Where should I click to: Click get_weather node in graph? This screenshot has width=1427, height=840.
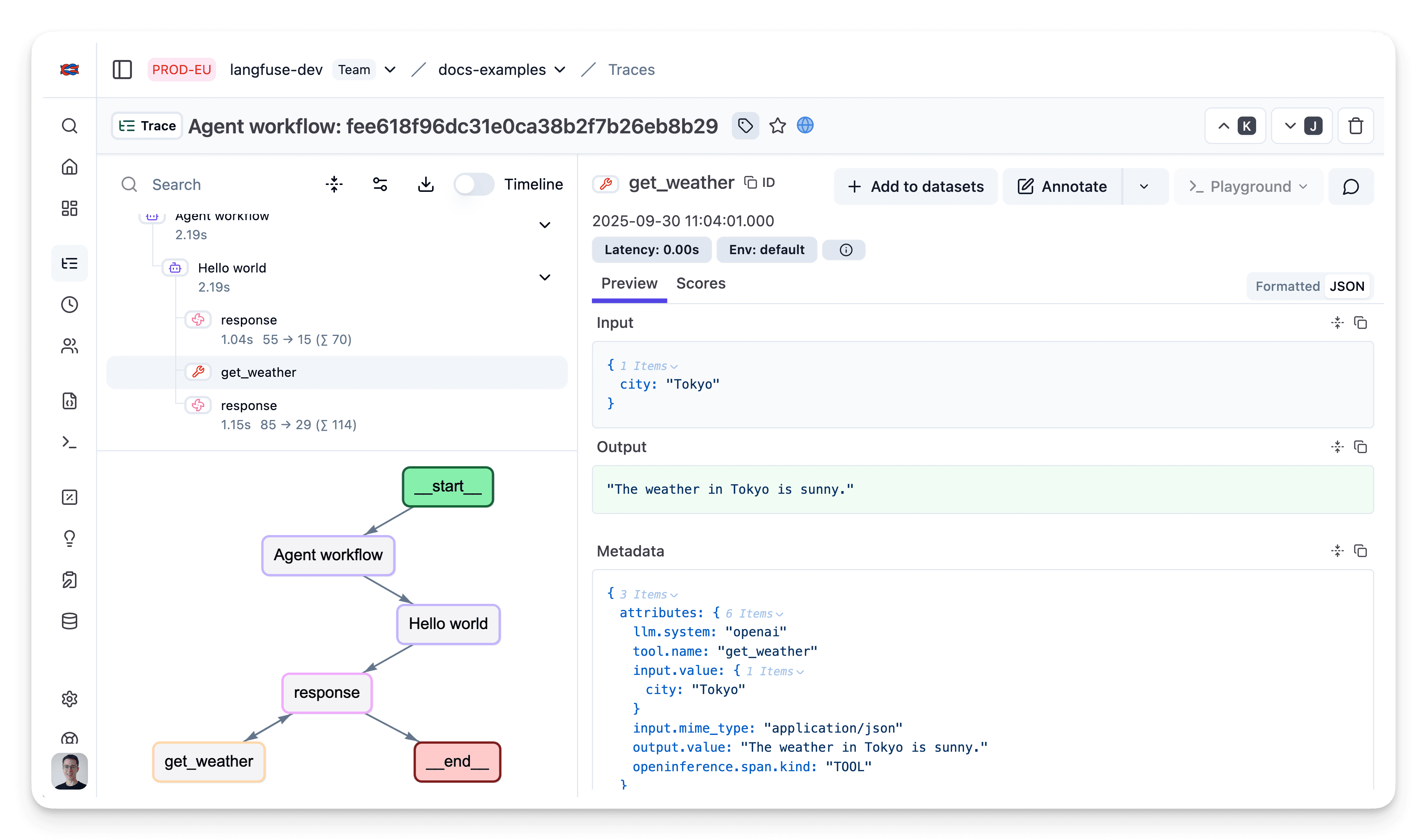pos(209,762)
